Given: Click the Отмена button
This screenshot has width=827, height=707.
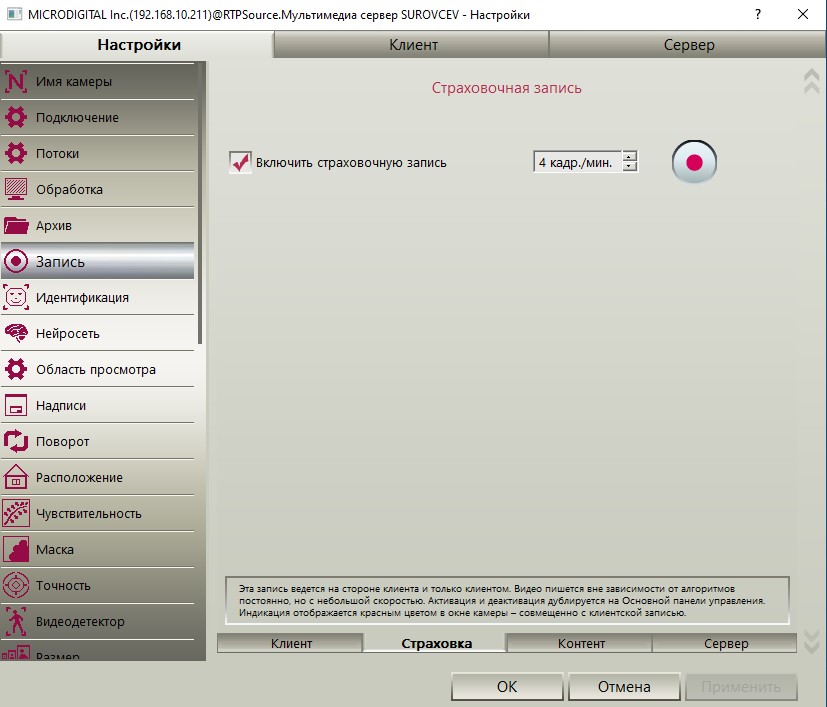Looking at the screenshot, I should tap(624, 686).
